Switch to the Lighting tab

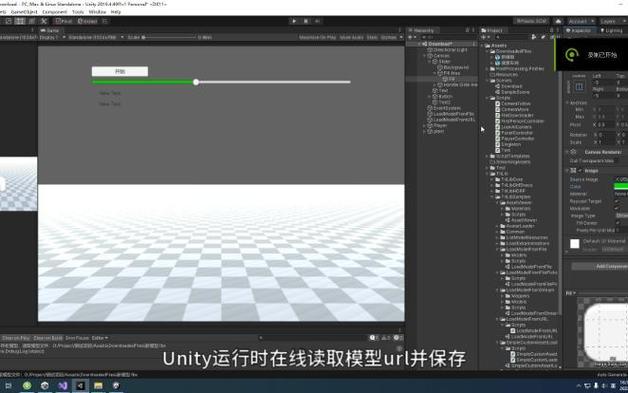tap(612, 30)
